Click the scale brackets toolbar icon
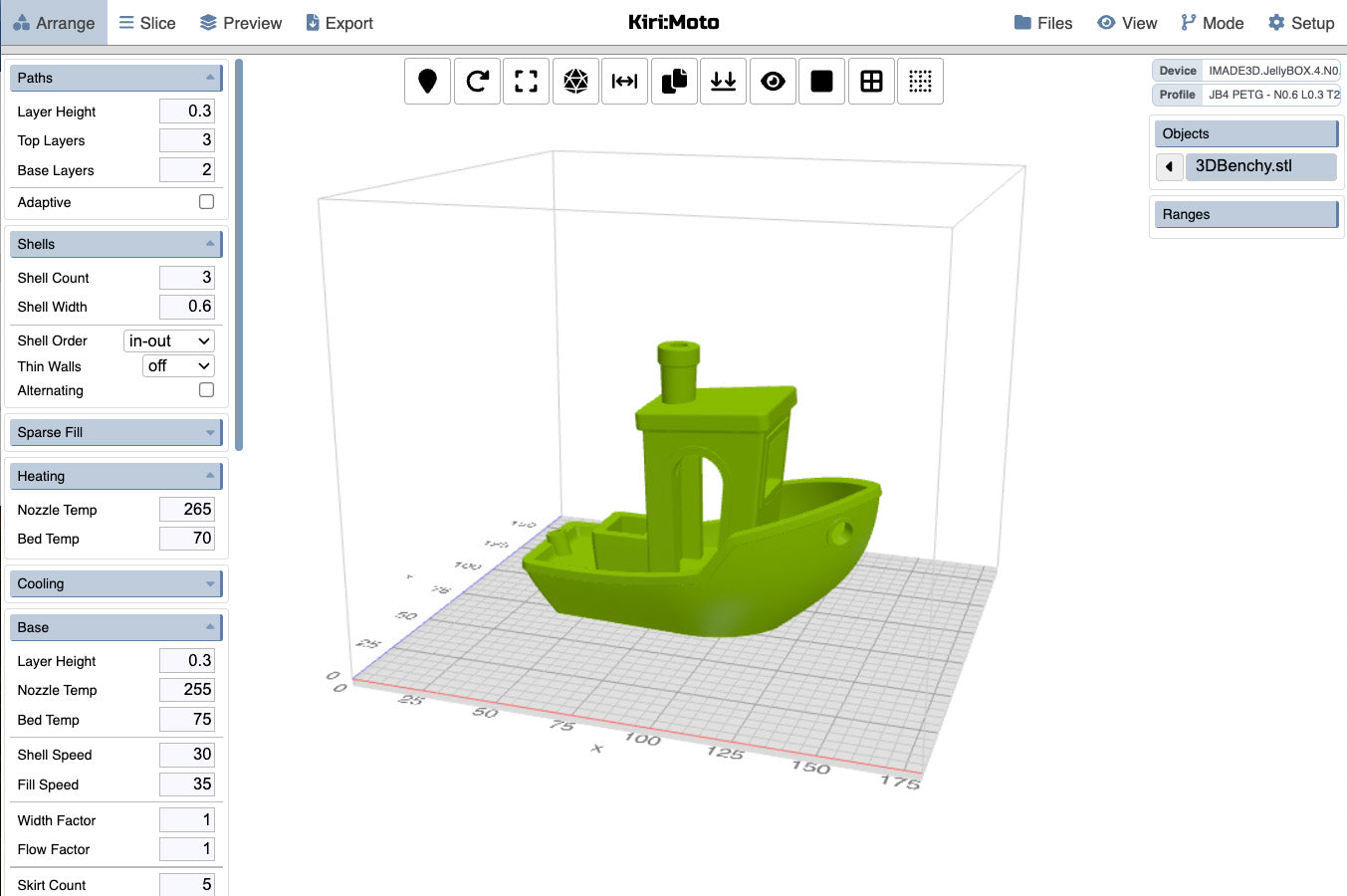 click(x=526, y=82)
